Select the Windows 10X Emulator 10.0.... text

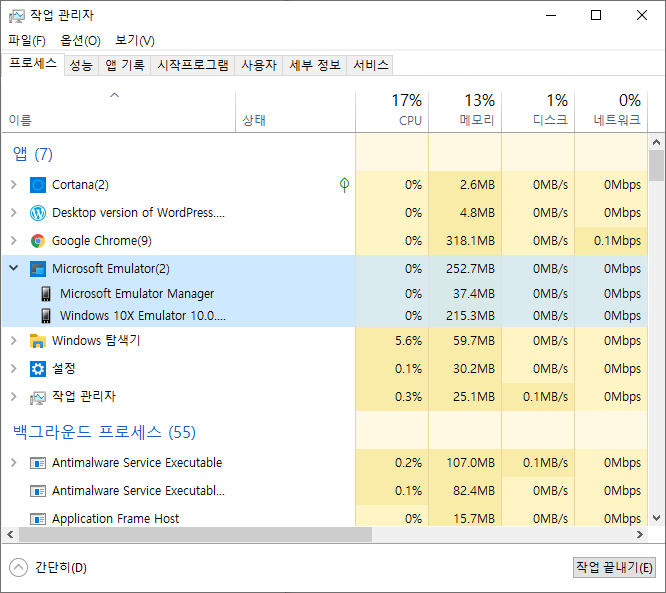pos(143,316)
